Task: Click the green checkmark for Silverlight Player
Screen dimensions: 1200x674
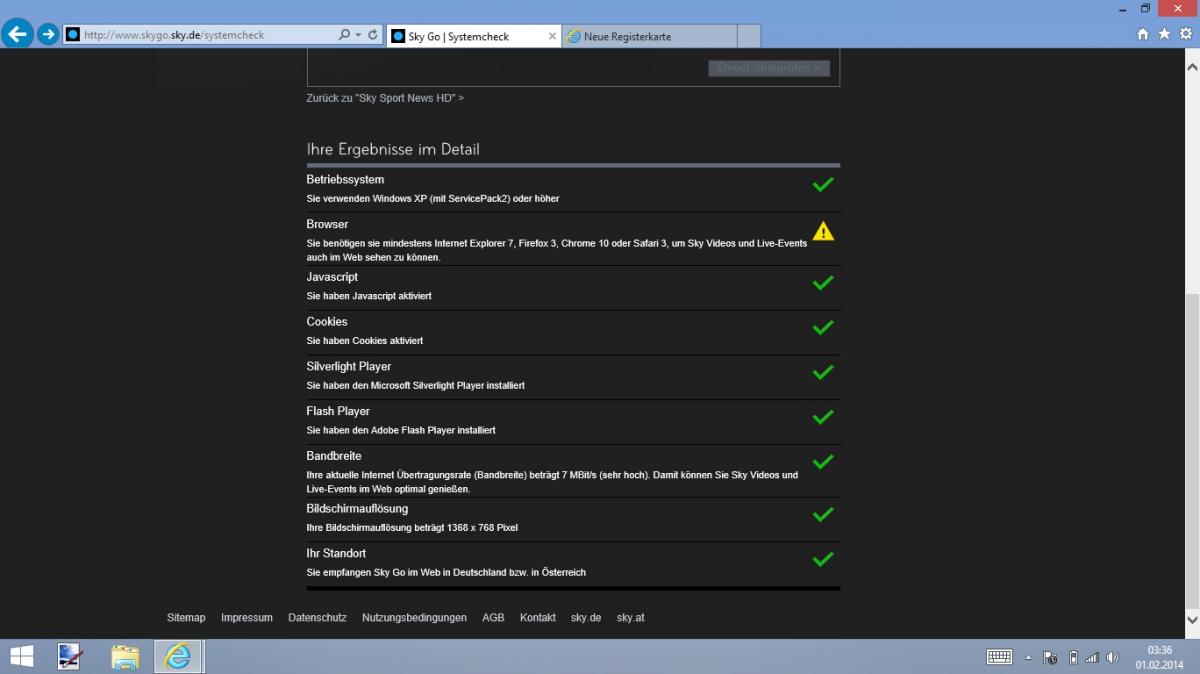Action: (823, 372)
